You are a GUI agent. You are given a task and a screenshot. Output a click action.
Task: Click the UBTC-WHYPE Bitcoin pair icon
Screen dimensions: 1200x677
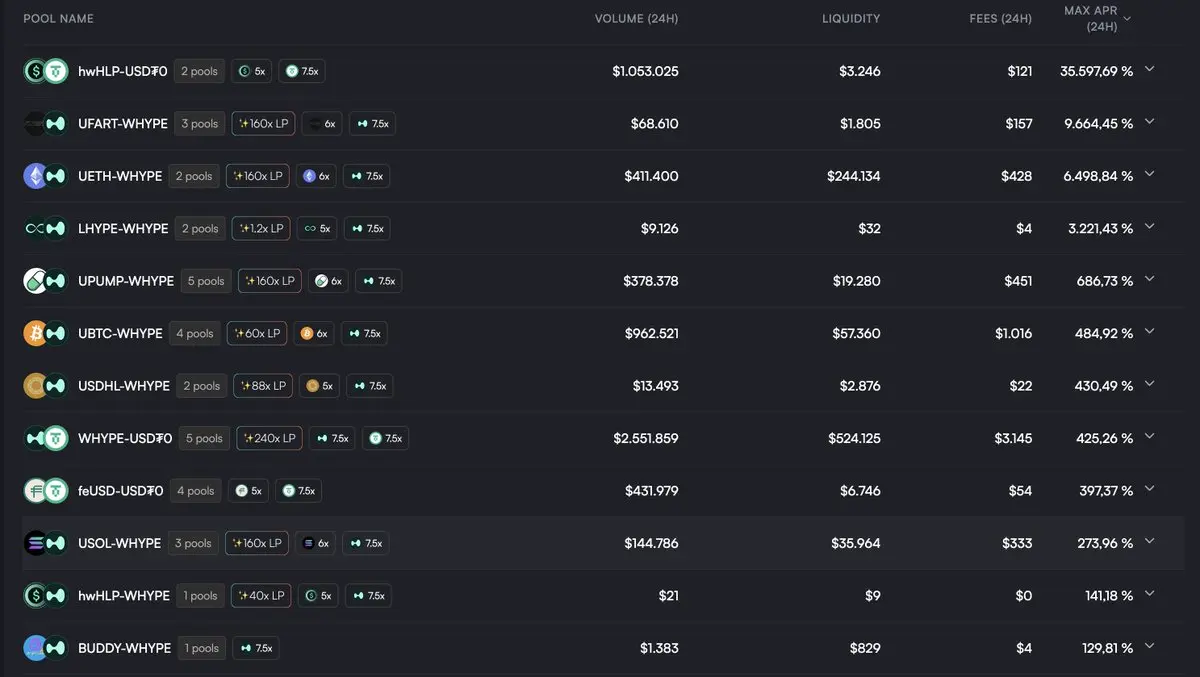tap(45, 333)
